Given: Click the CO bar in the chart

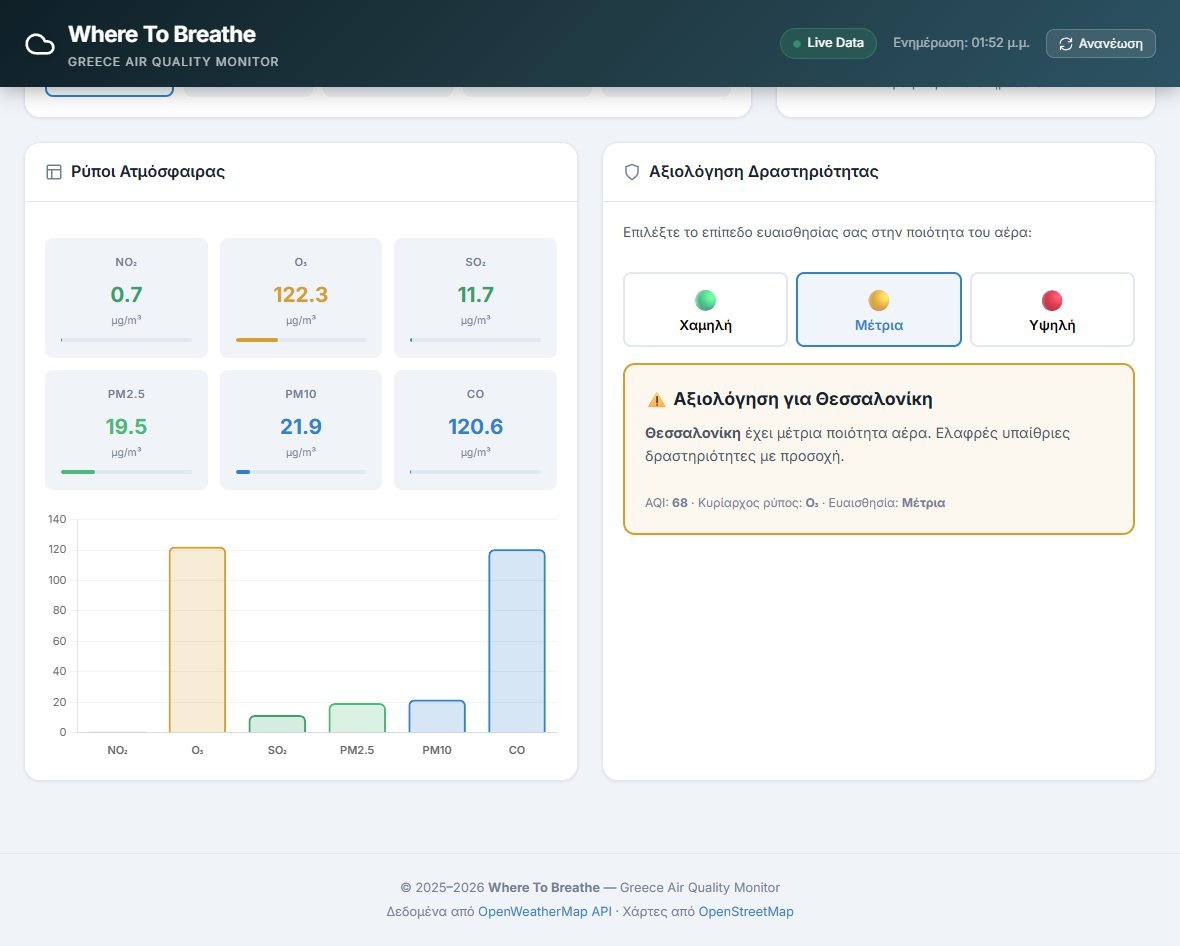Looking at the screenshot, I should 517,641.
